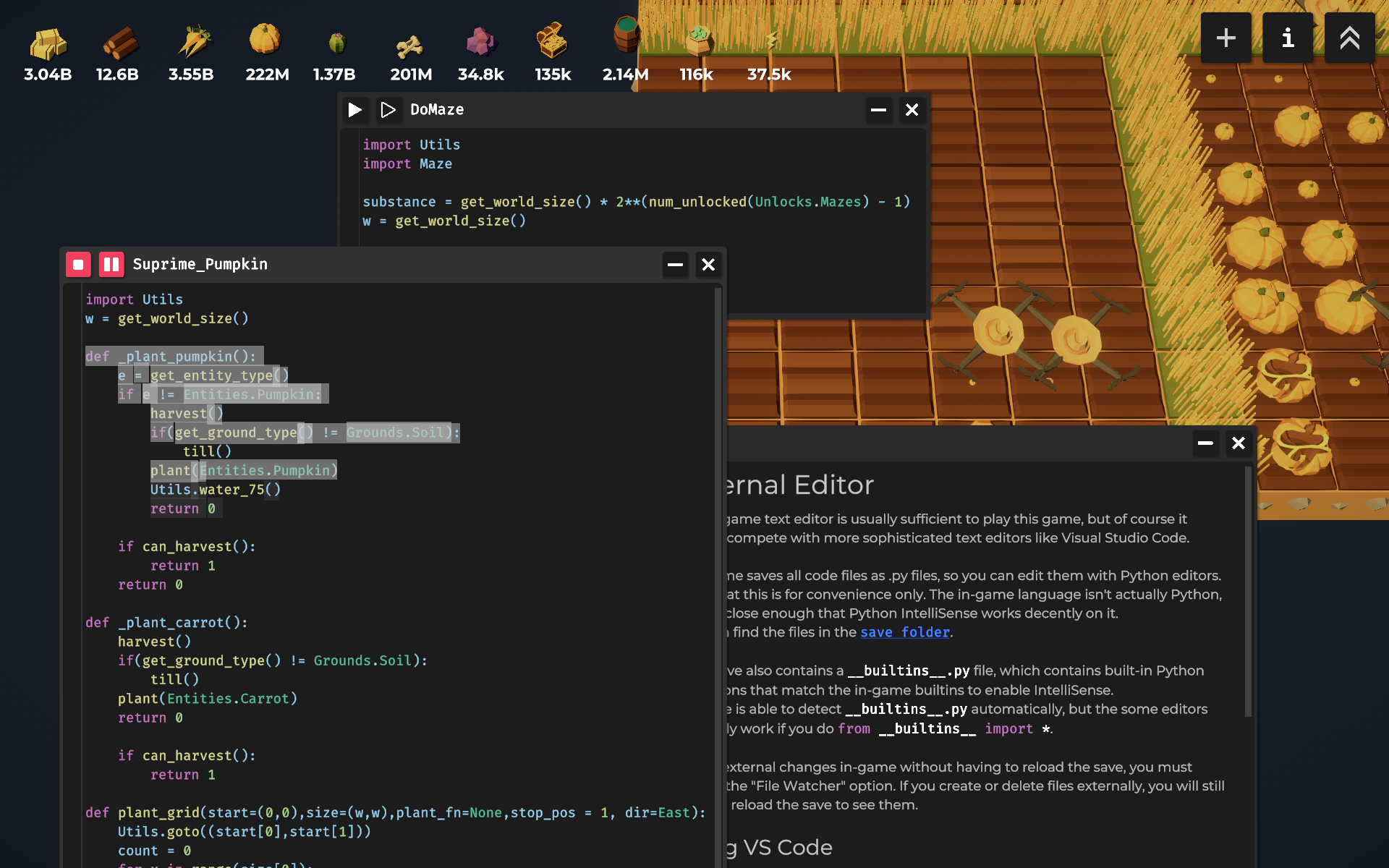Open the save folder link
The width and height of the screenshot is (1389, 868).
[x=904, y=632]
